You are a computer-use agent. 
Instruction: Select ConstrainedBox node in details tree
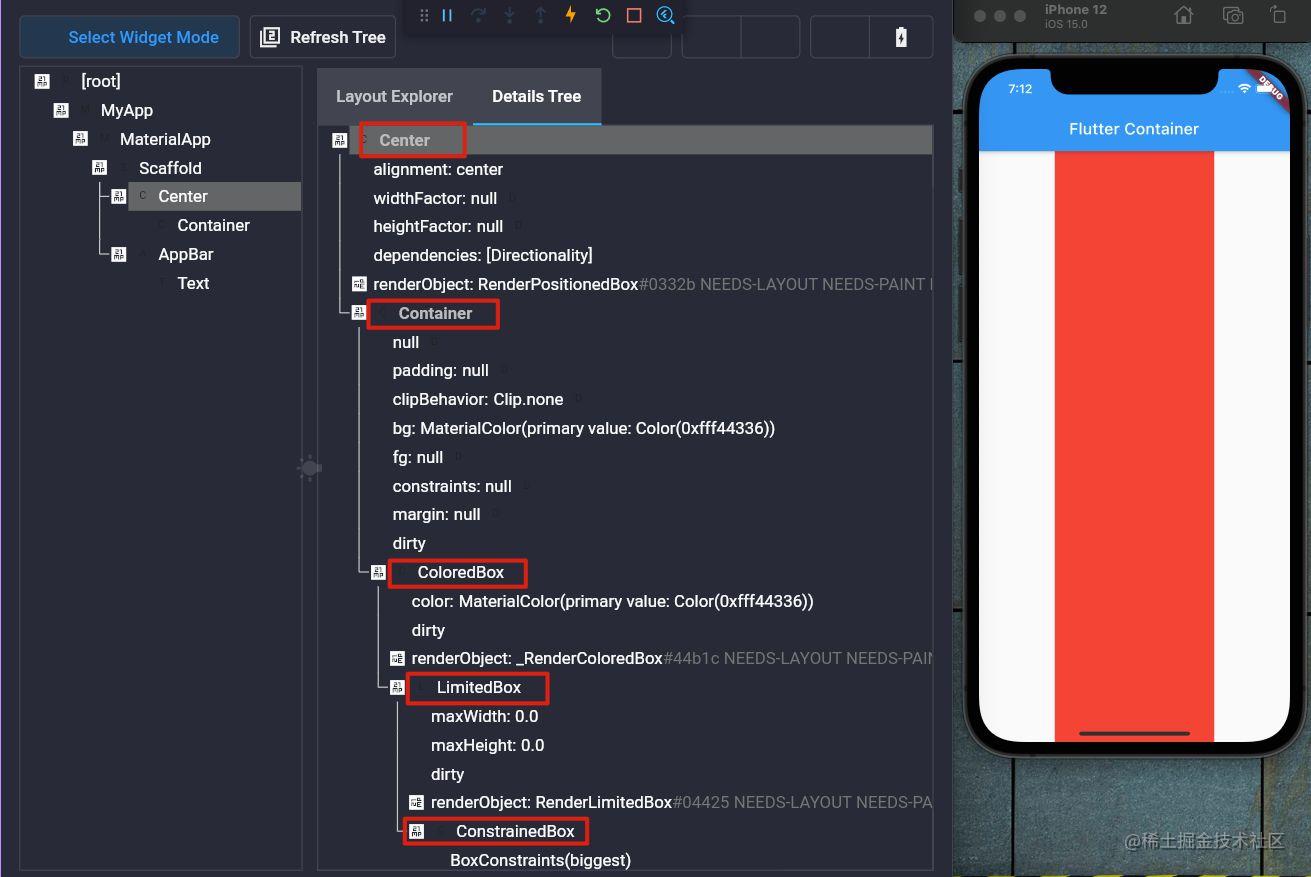pos(515,831)
